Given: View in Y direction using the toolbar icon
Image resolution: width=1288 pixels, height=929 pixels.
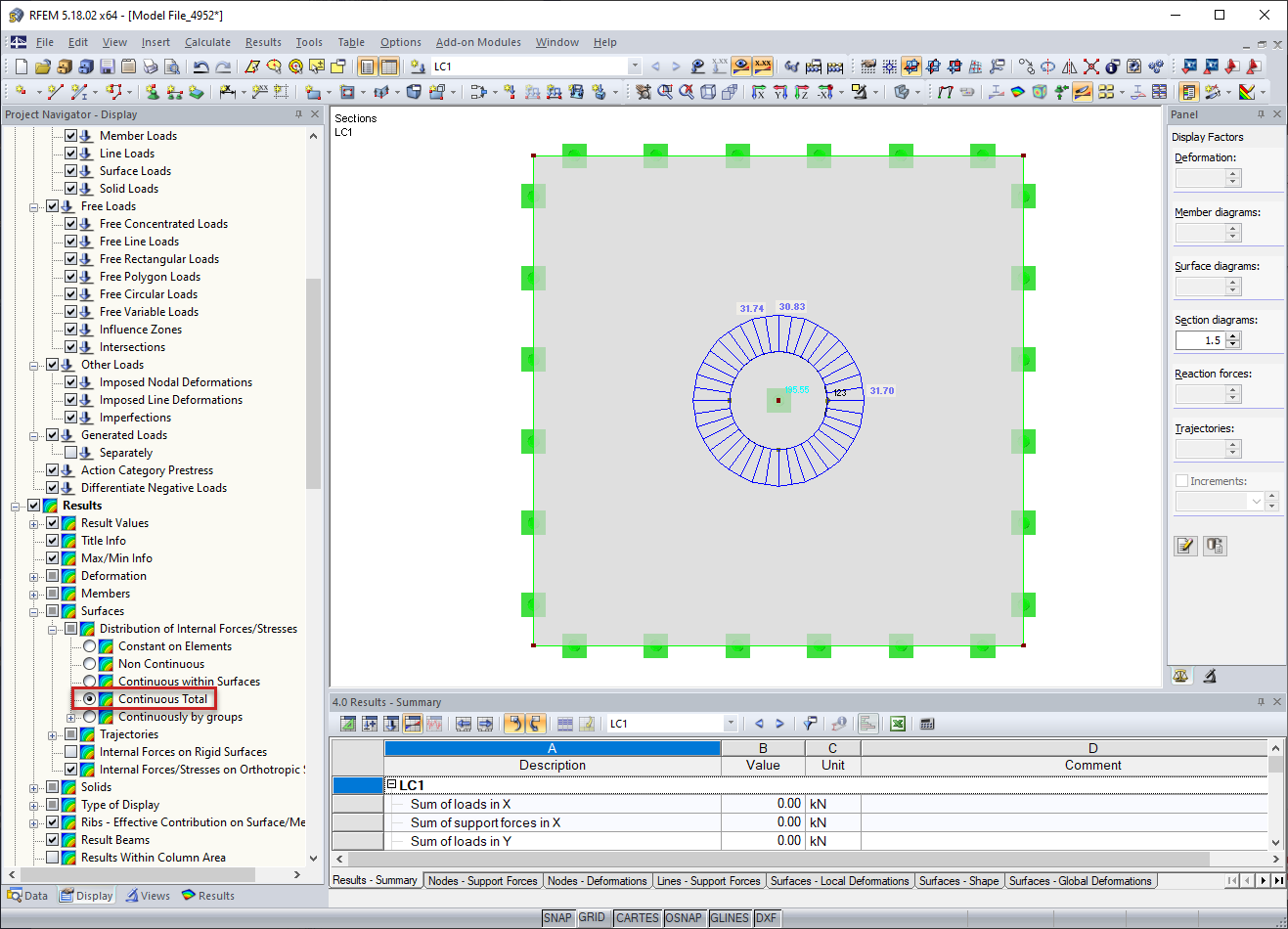Looking at the screenshot, I should coord(780,92).
